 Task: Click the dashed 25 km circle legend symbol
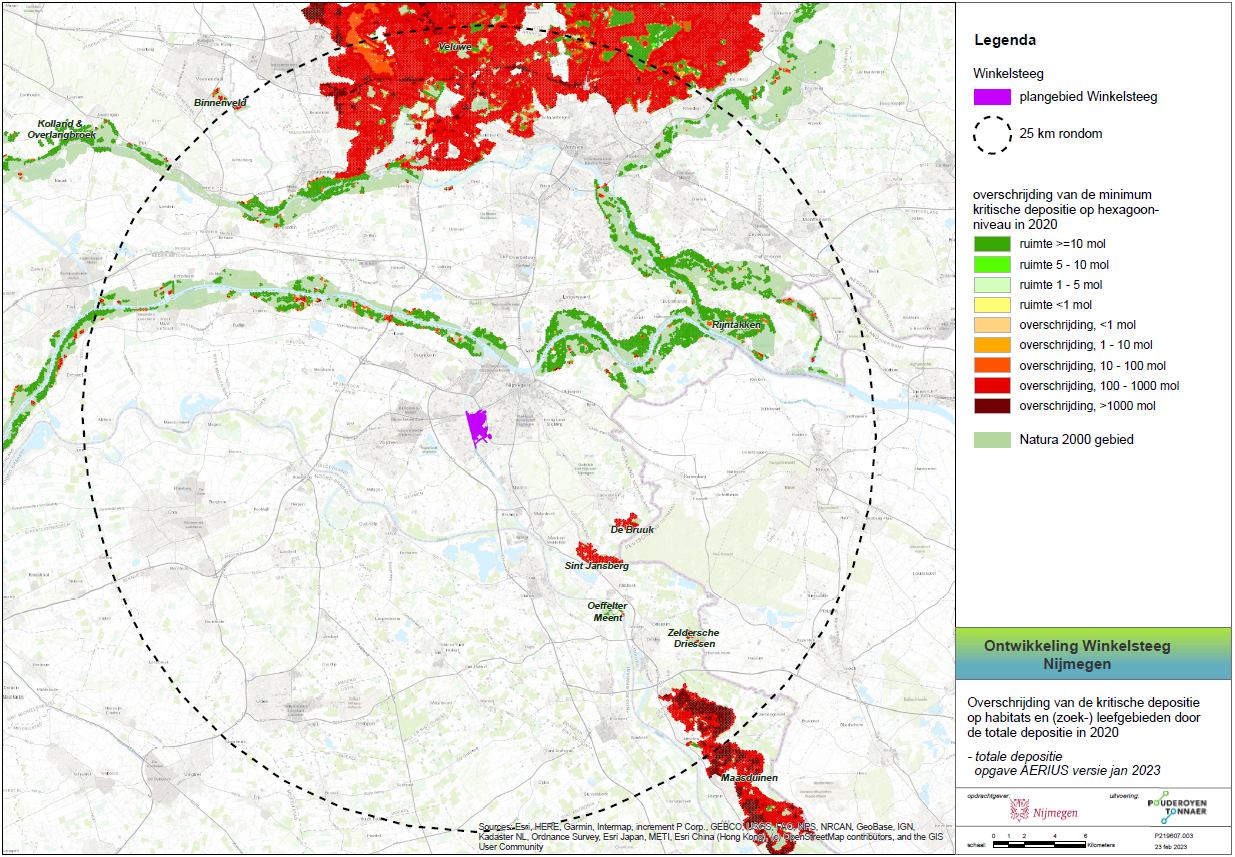[992, 134]
